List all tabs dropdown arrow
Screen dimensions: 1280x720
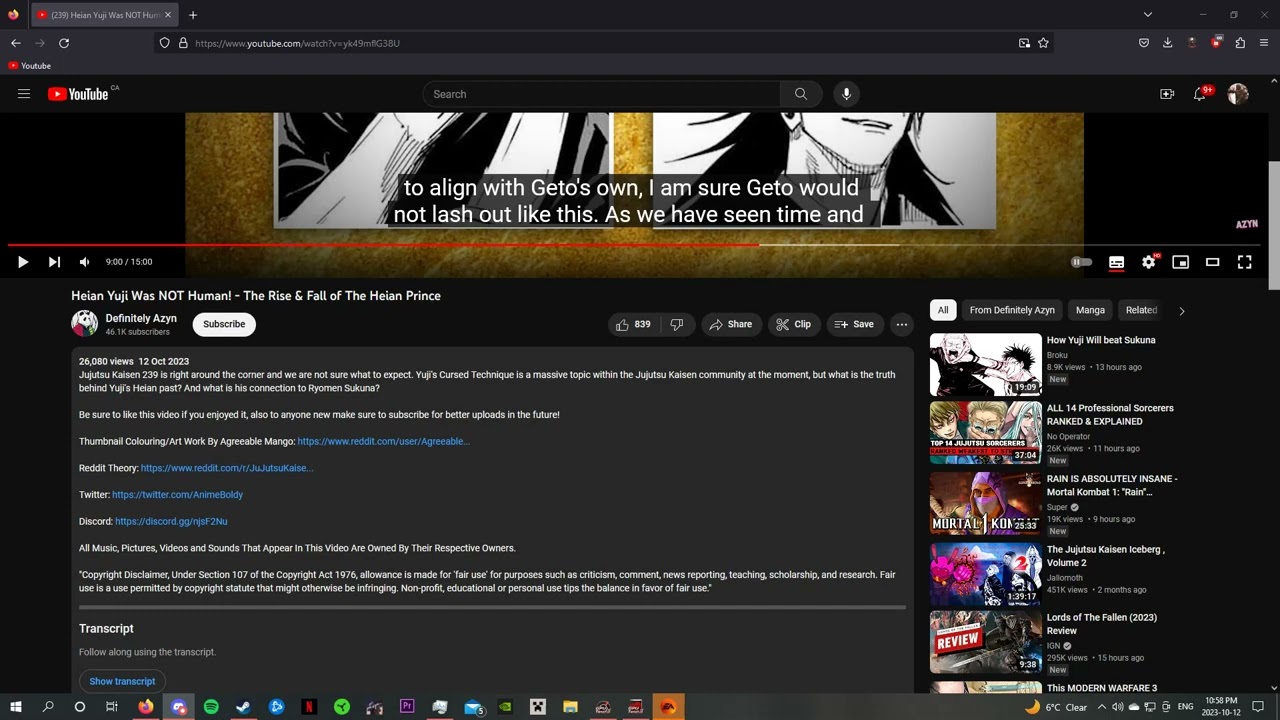[x=1148, y=15]
